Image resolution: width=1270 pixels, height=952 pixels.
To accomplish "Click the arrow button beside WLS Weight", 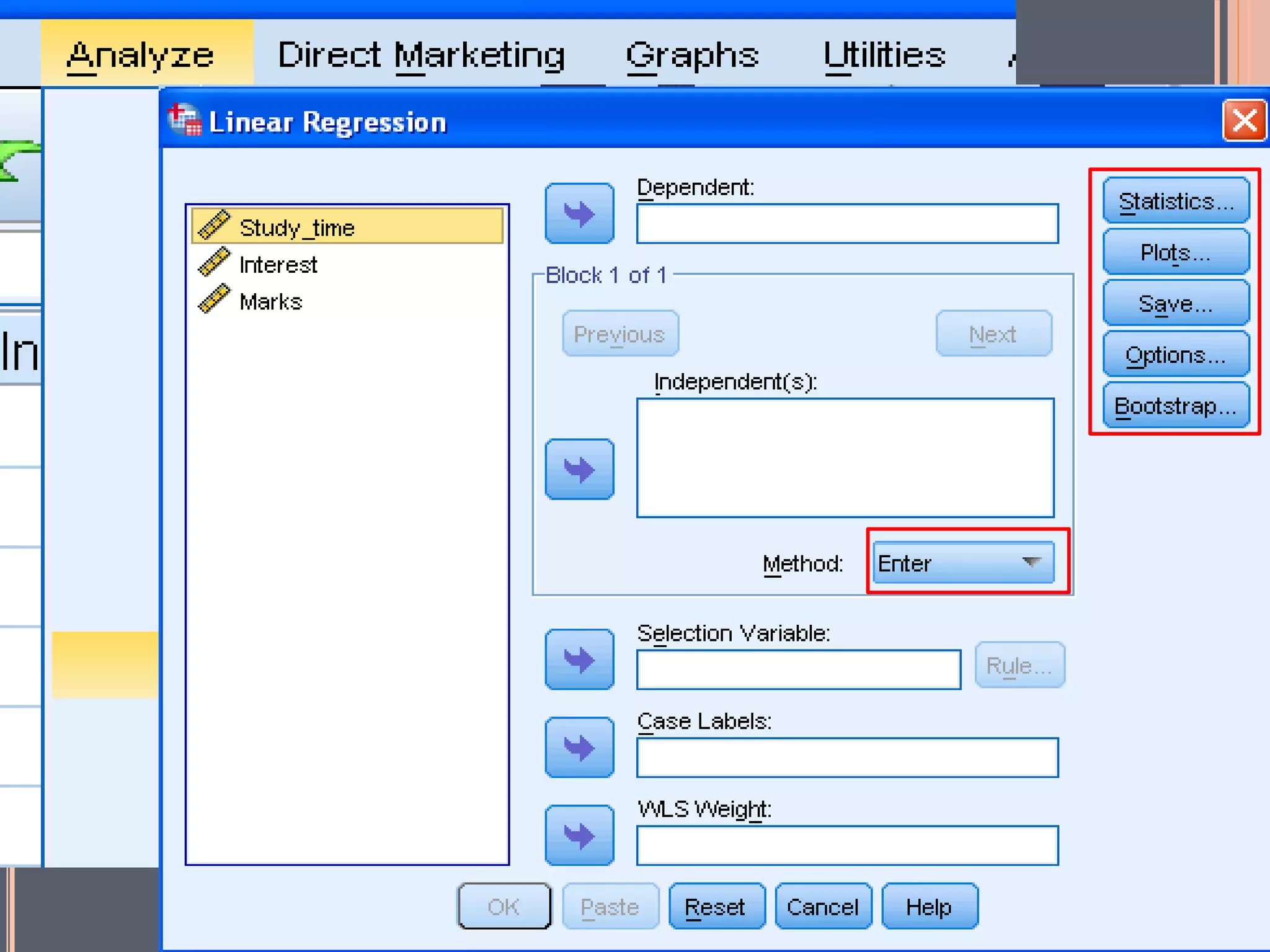I will 579,835.
